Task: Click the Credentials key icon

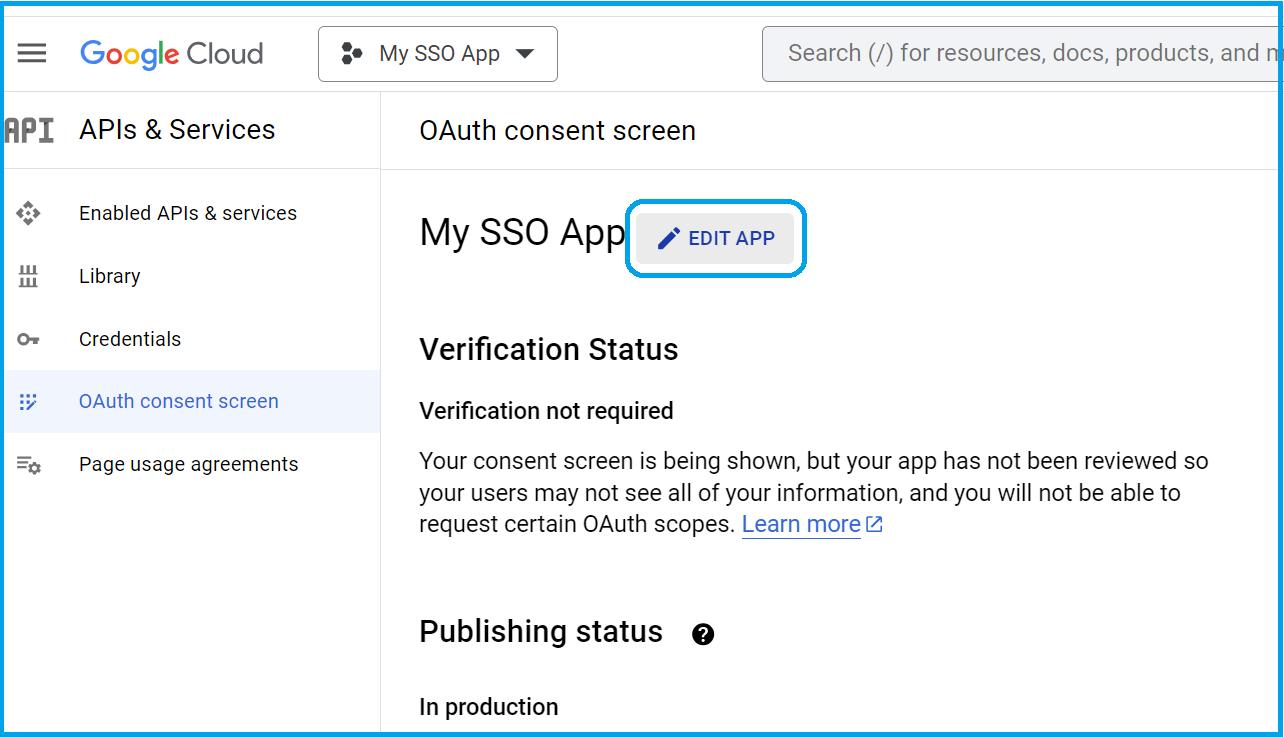Action: [x=28, y=339]
